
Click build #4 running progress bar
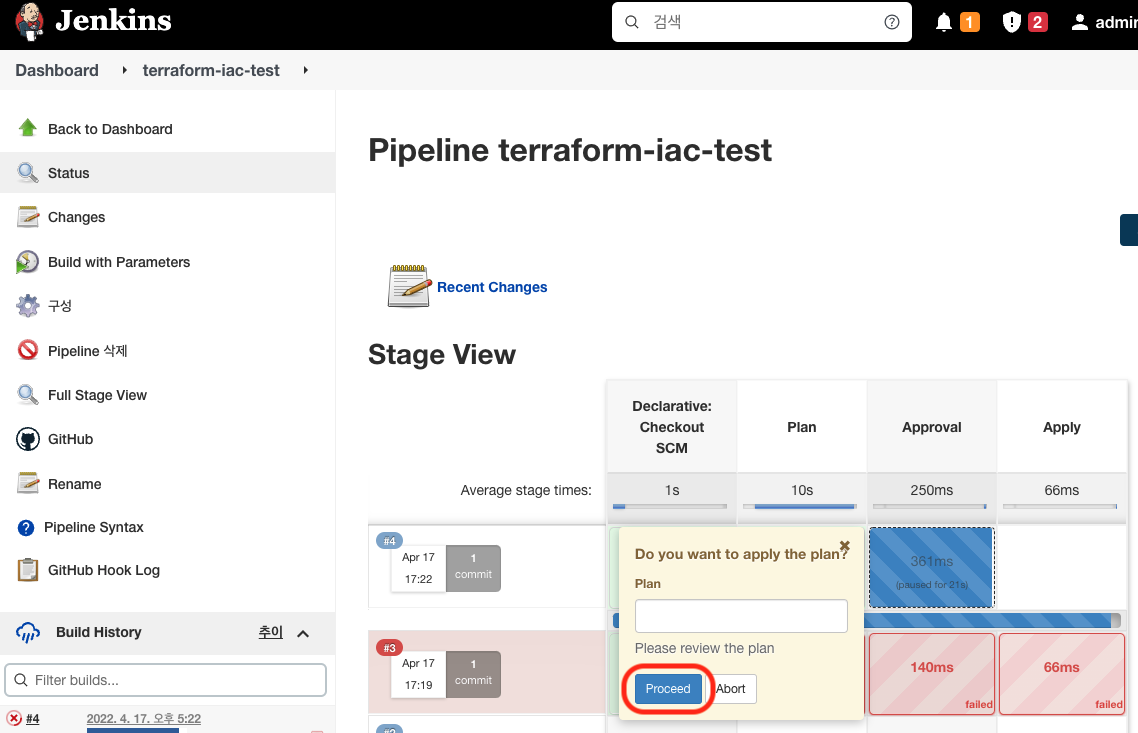click(x=992, y=620)
